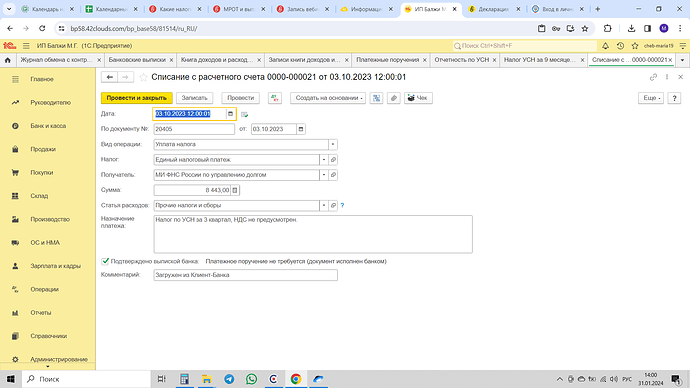Screen dimensions: 690x388
Task: Open calculator for the Сумма field
Action: click(x=235, y=190)
